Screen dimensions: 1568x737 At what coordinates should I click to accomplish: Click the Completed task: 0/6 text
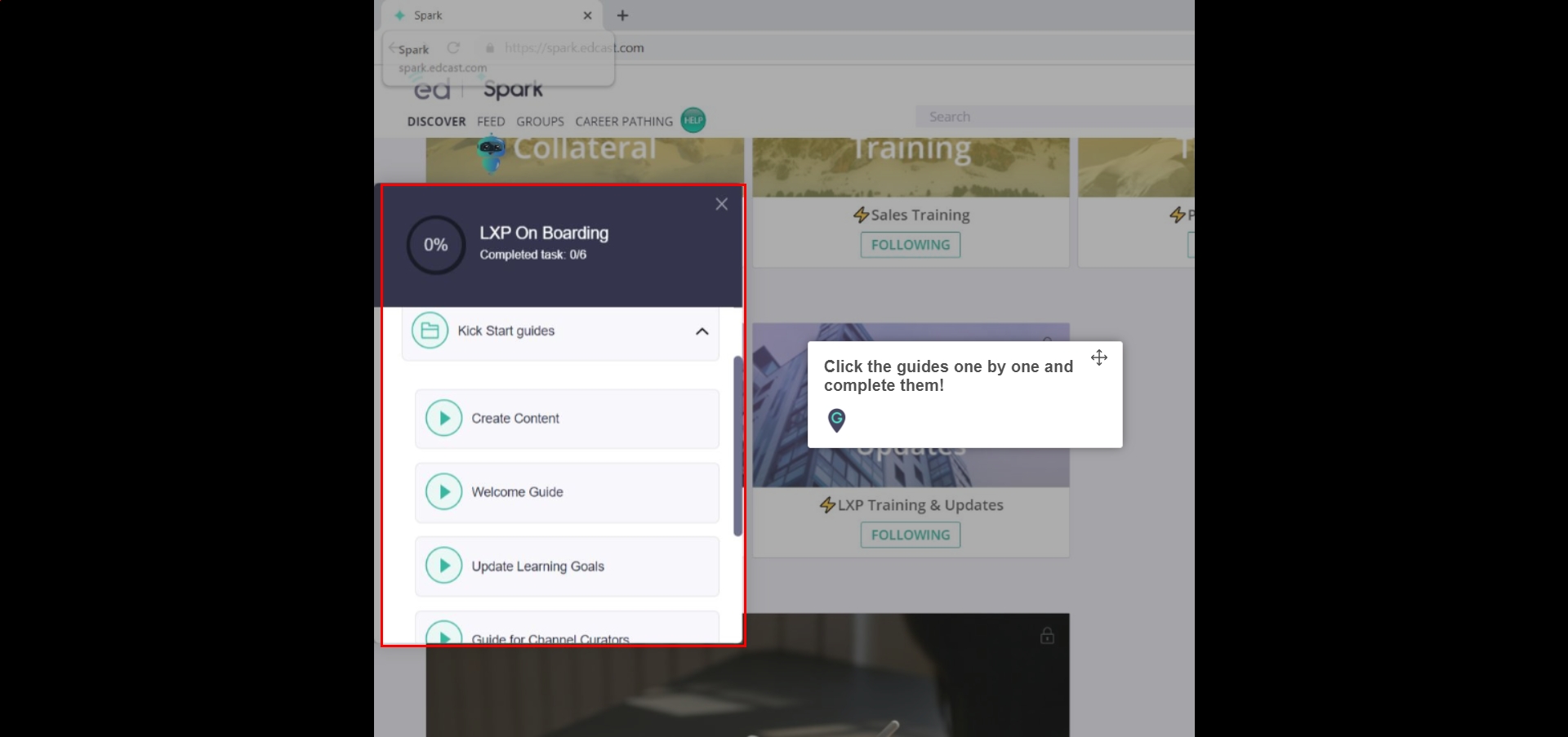(532, 255)
